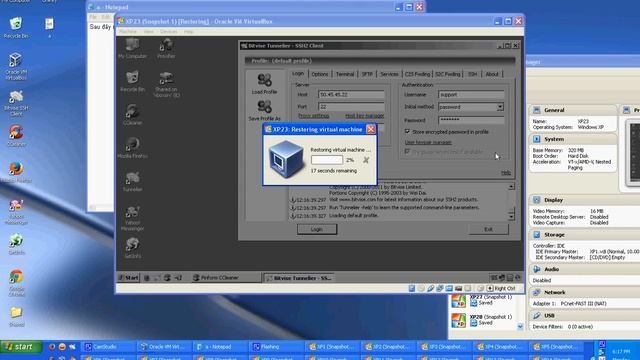Open host Windows start button
Screen dimensions: 640x360
coord(21,347)
